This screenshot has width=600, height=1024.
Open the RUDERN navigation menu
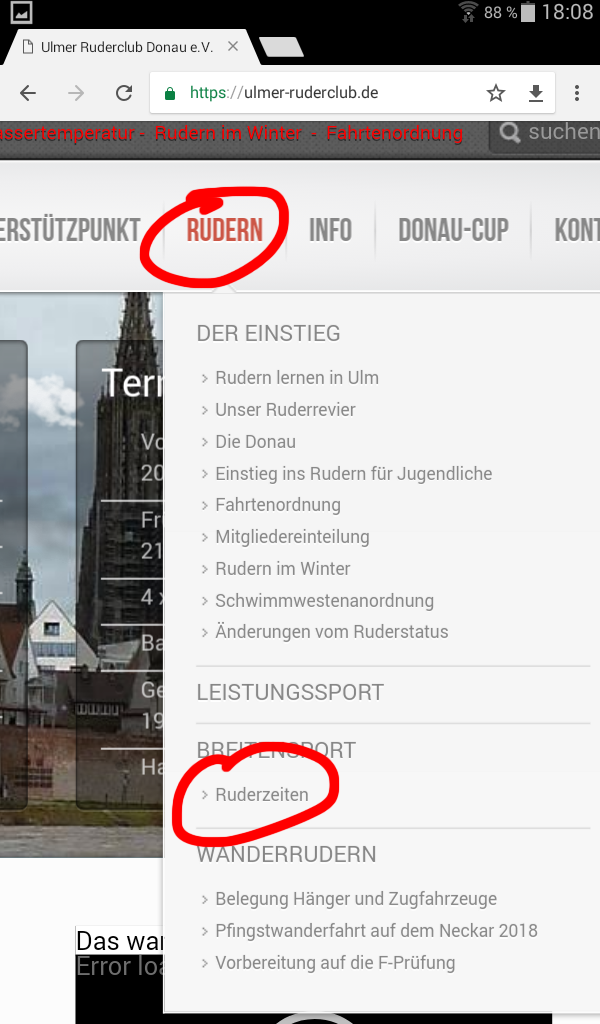coord(225,230)
